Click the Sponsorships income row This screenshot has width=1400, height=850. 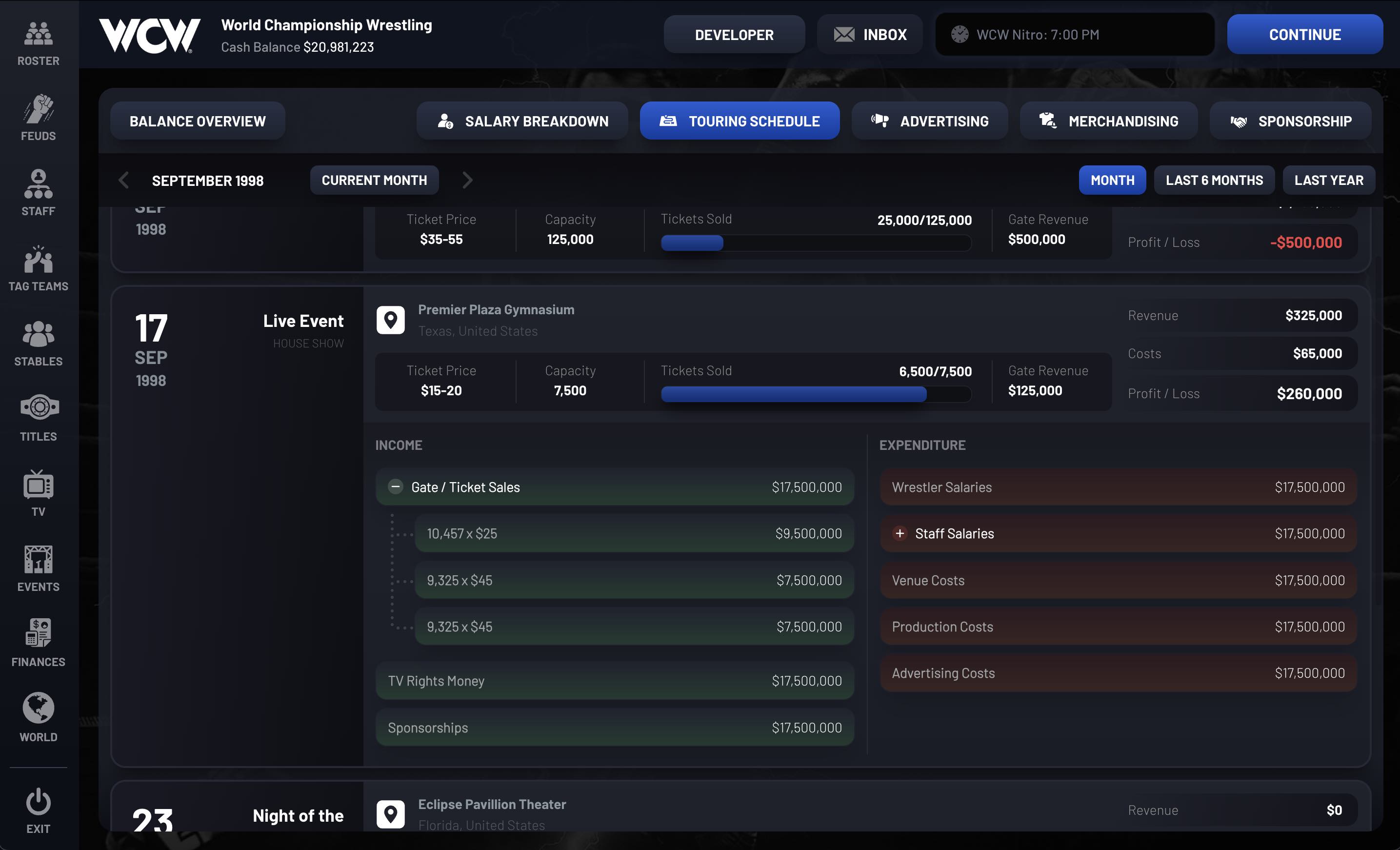pyautogui.click(x=614, y=727)
